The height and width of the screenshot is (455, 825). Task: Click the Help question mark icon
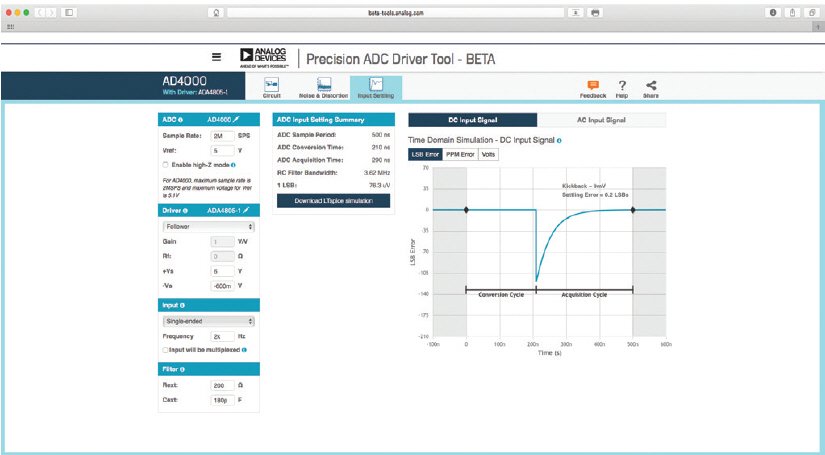(x=622, y=88)
